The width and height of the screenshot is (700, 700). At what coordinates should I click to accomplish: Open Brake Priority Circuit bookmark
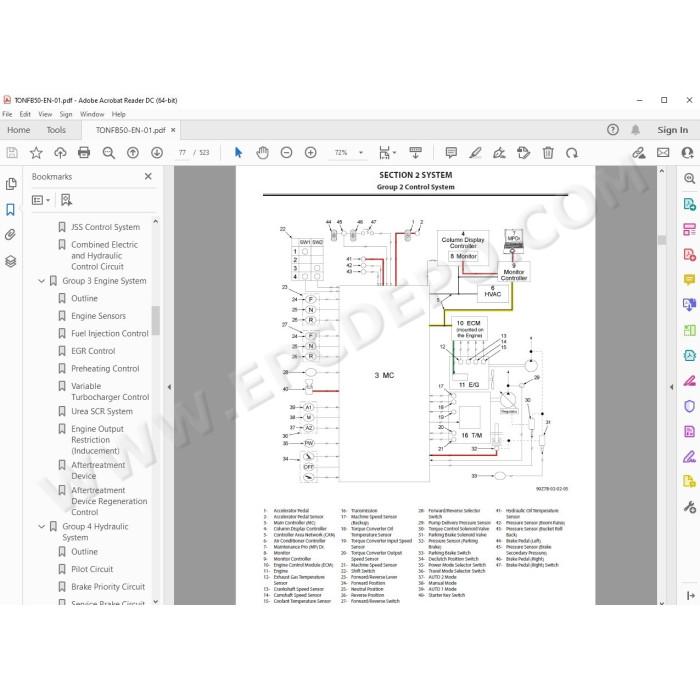(x=108, y=587)
